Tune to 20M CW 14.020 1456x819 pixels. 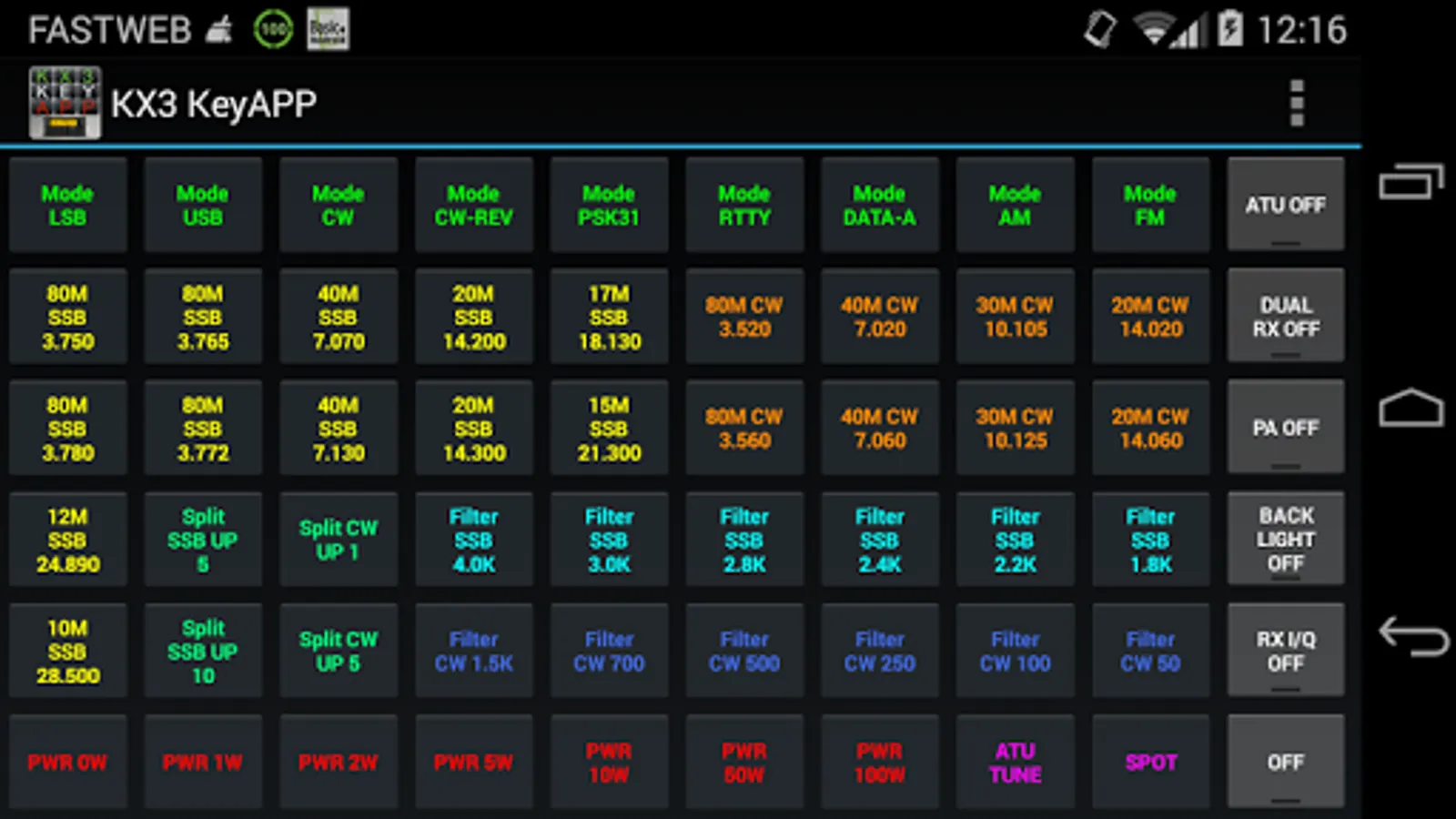point(1150,317)
